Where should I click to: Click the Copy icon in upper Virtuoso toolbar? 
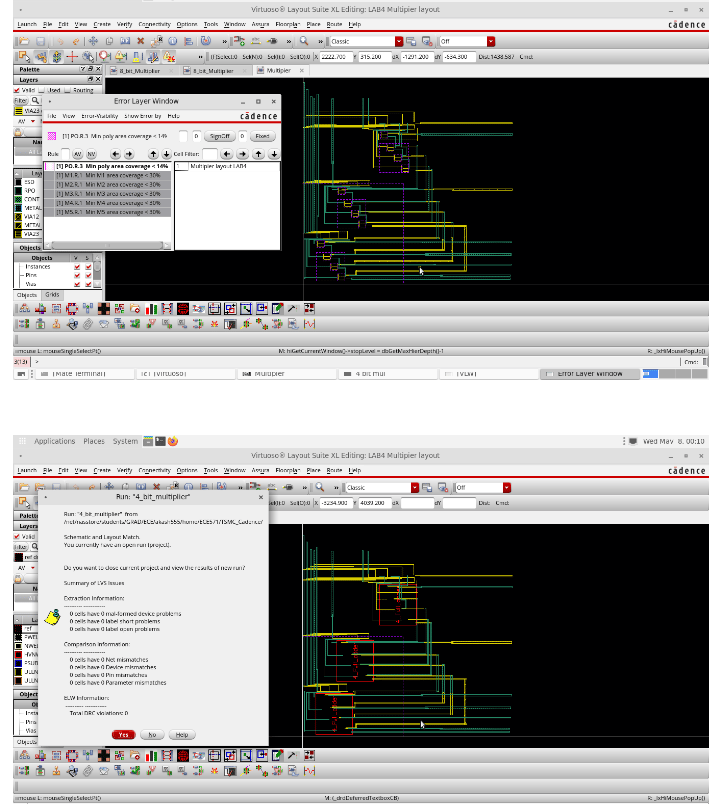click(x=109, y=41)
